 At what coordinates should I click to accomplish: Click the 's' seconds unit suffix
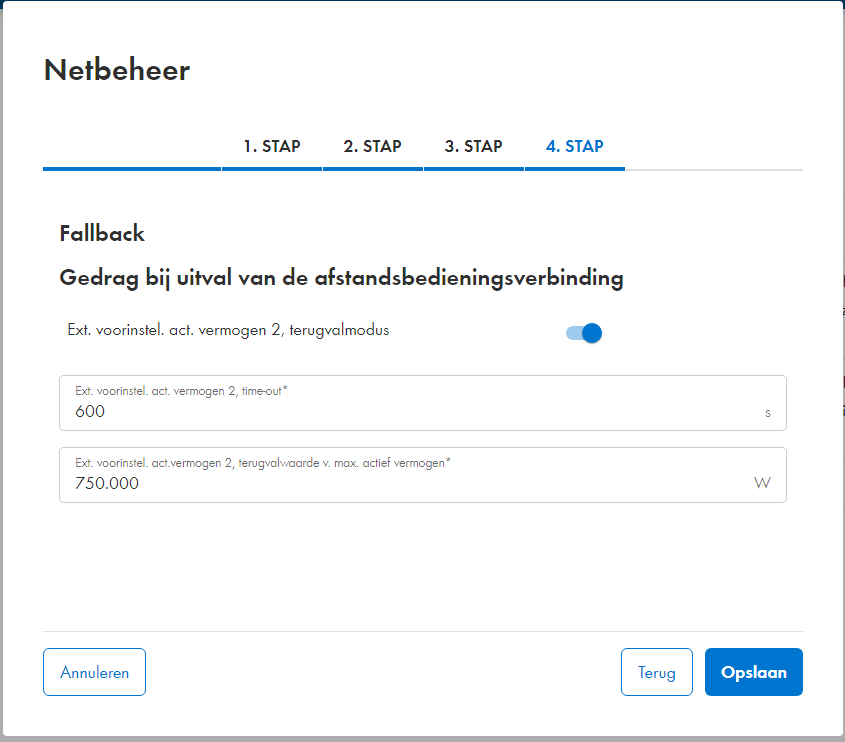click(767, 412)
